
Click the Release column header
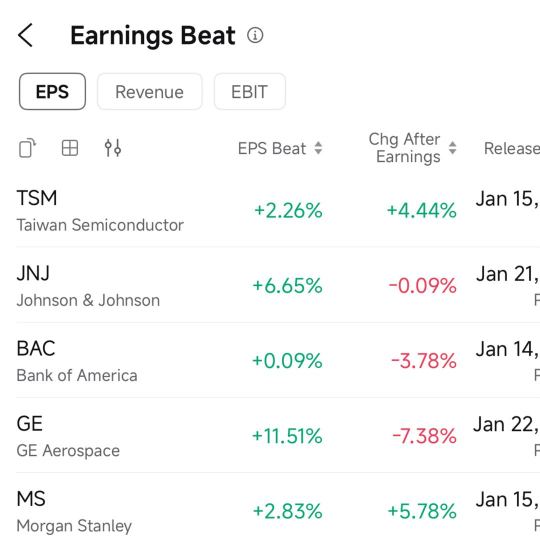point(512,148)
